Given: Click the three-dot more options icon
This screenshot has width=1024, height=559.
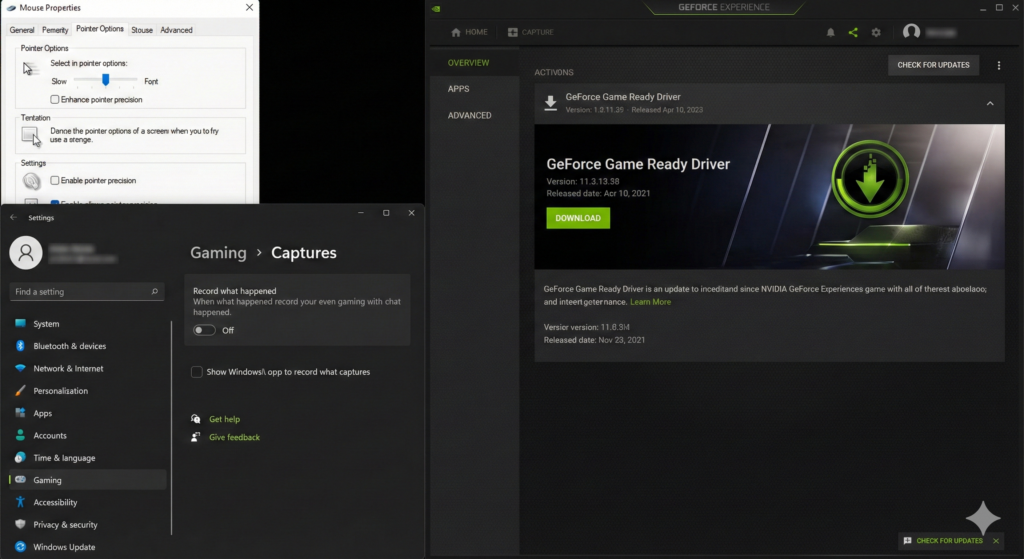Looking at the screenshot, I should click(998, 65).
